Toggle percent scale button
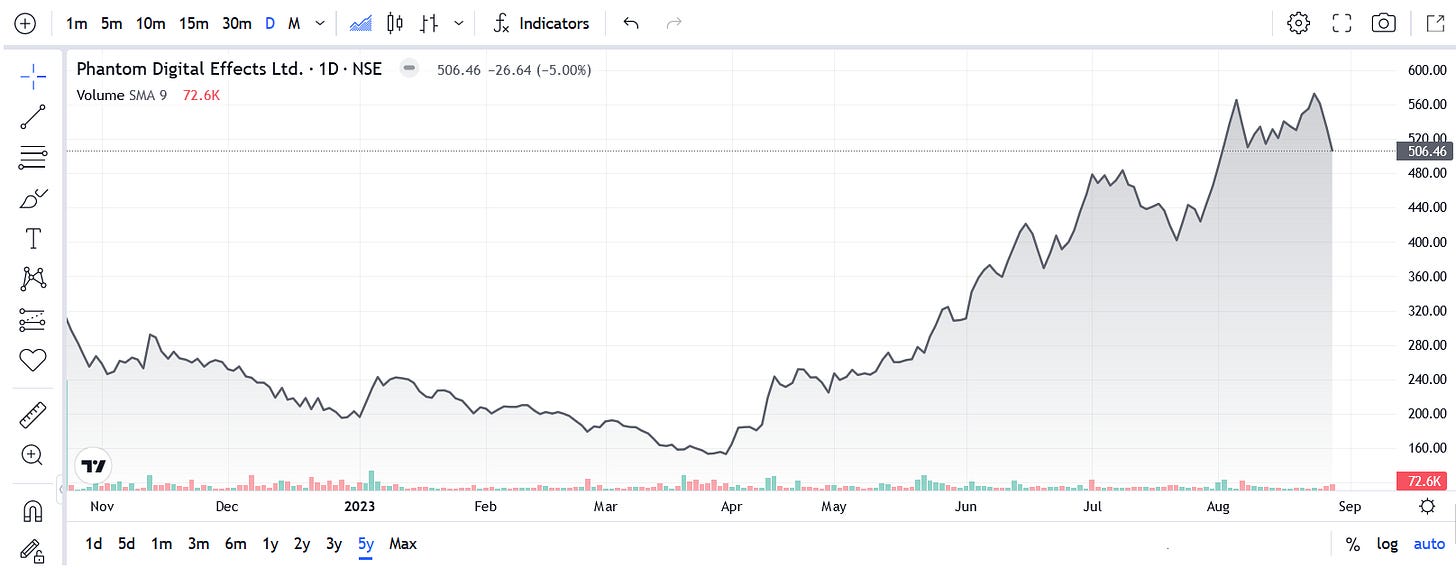The width and height of the screenshot is (1456, 568). [1352, 545]
